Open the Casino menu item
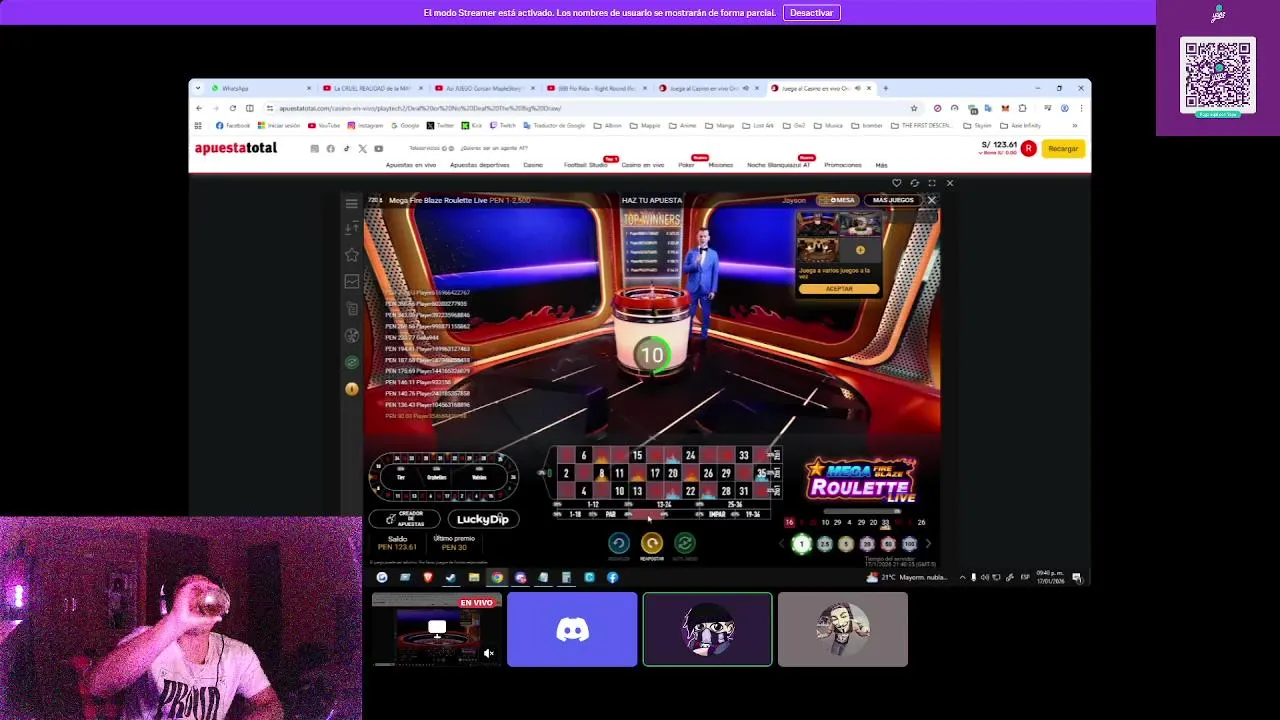The image size is (1280, 720). pyautogui.click(x=533, y=165)
